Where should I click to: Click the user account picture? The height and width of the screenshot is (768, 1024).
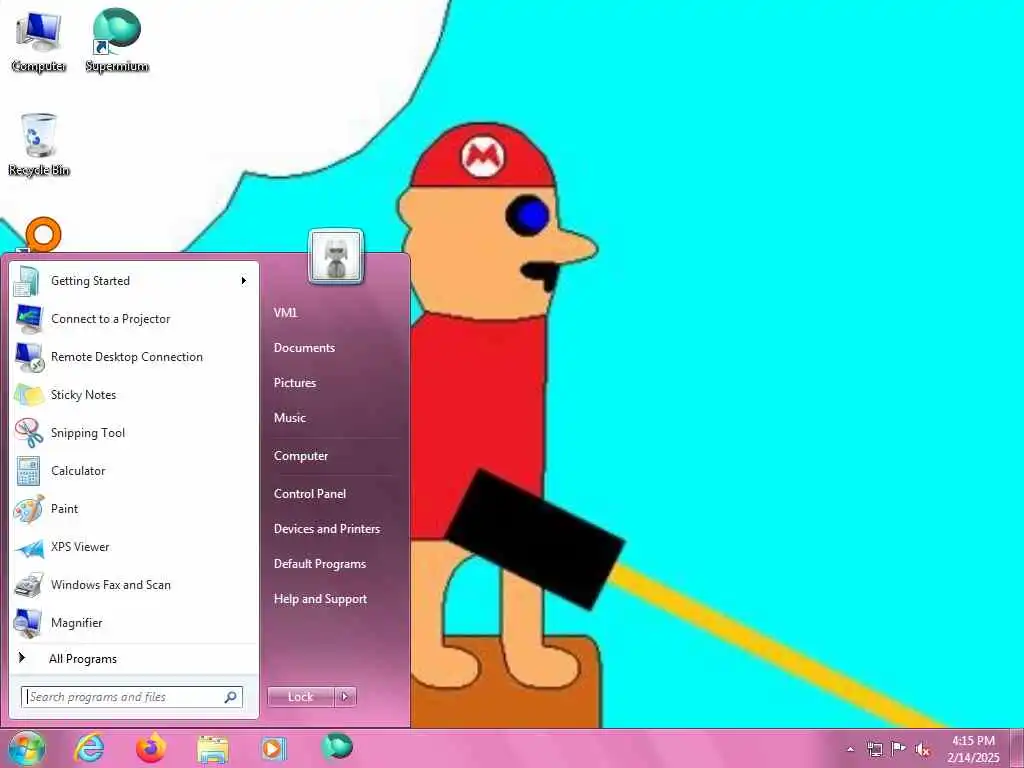pyautogui.click(x=336, y=257)
